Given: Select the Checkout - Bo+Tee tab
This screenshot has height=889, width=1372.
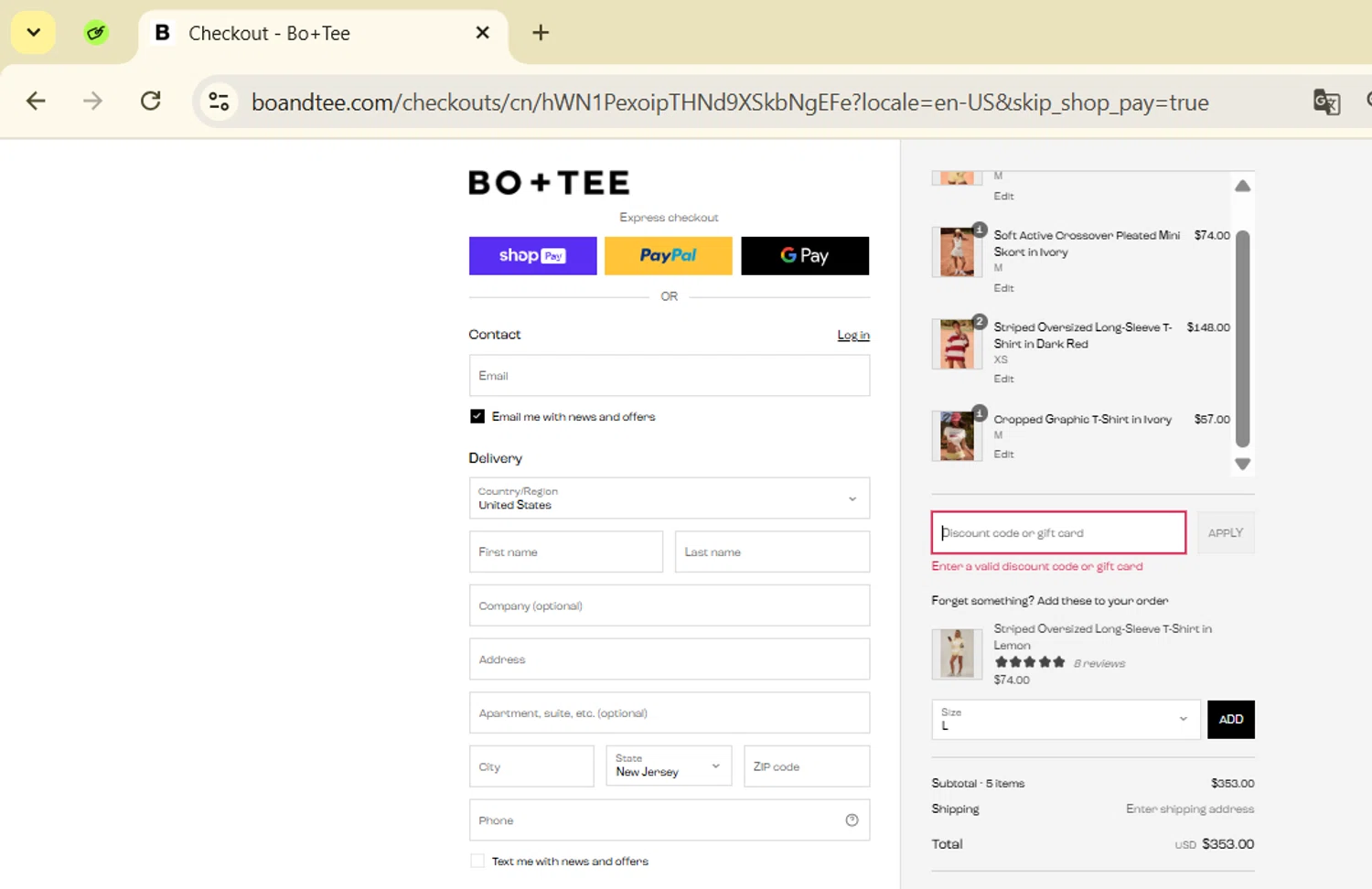Looking at the screenshot, I should tap(302, 34).
